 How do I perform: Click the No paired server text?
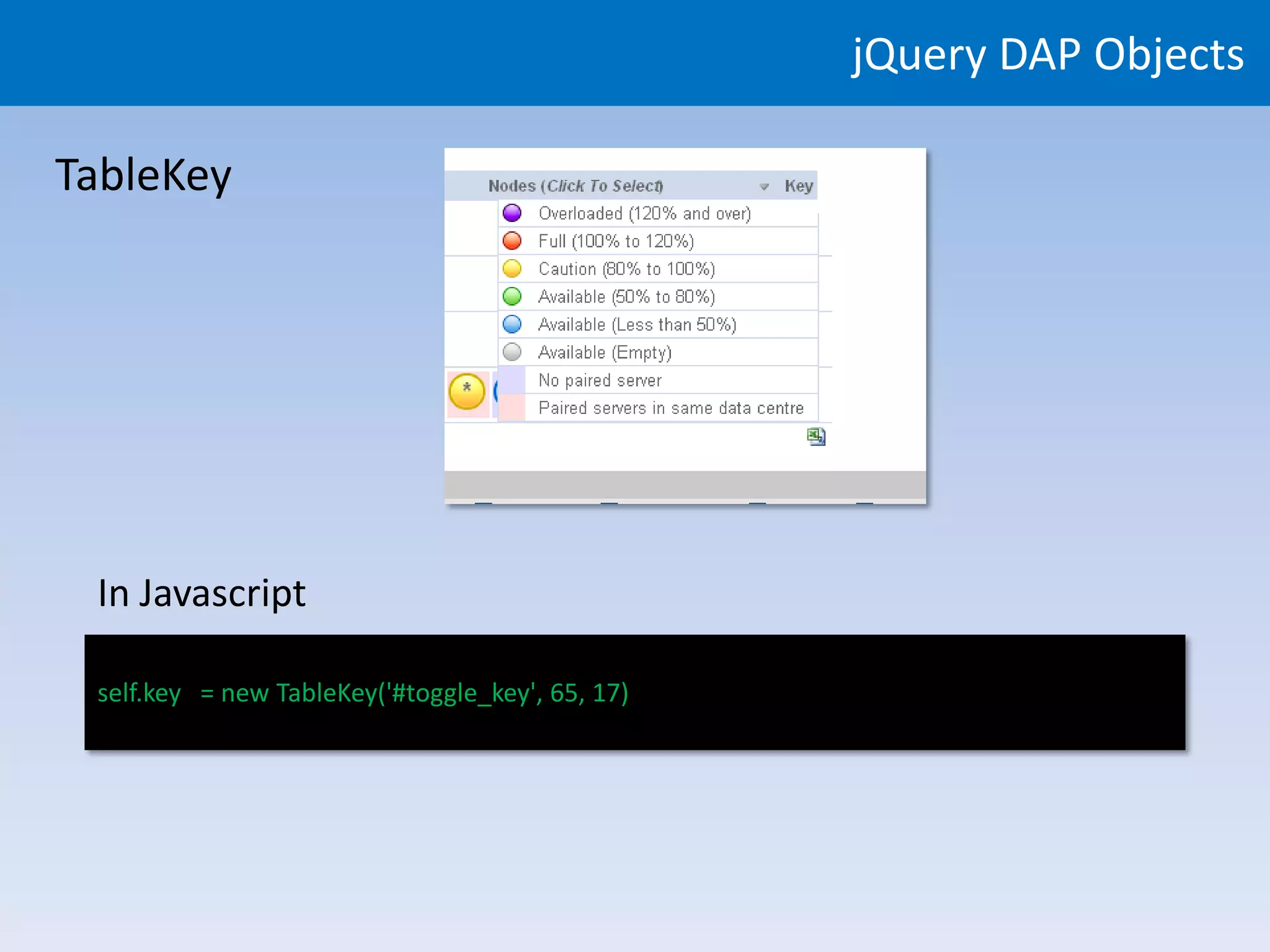[x=600, y=380]
